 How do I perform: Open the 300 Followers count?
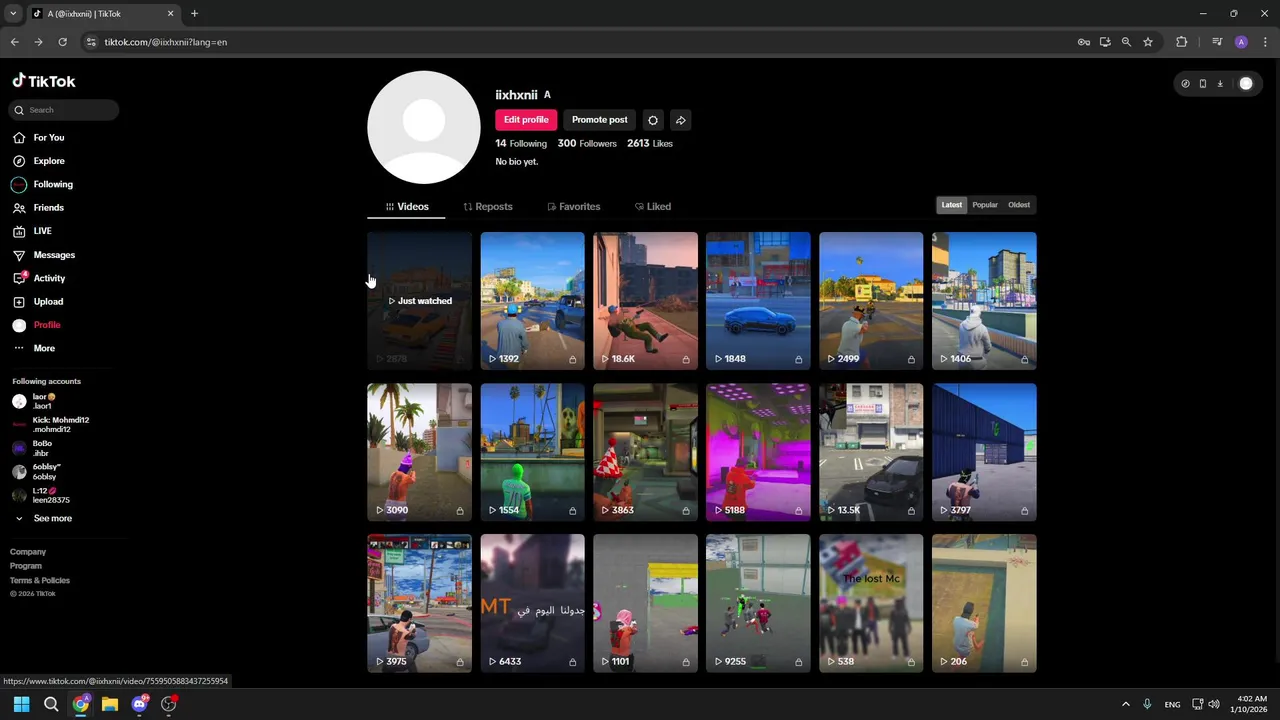point(587,144)
